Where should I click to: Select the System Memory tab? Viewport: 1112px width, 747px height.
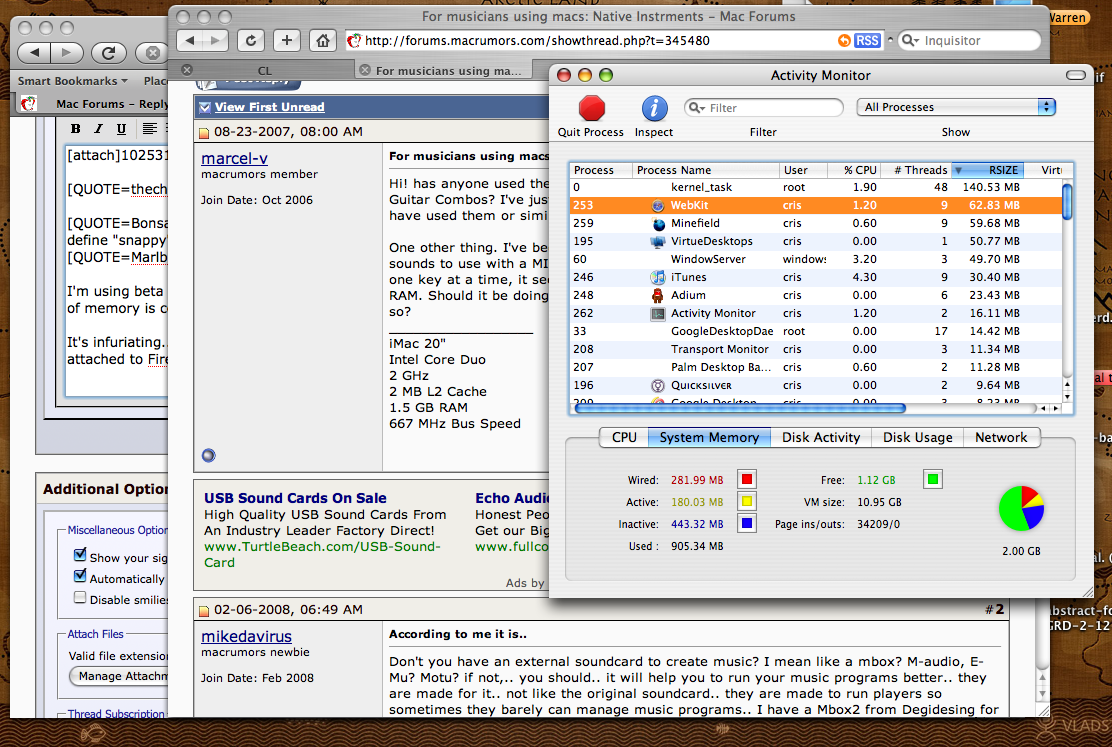(709, 438)
